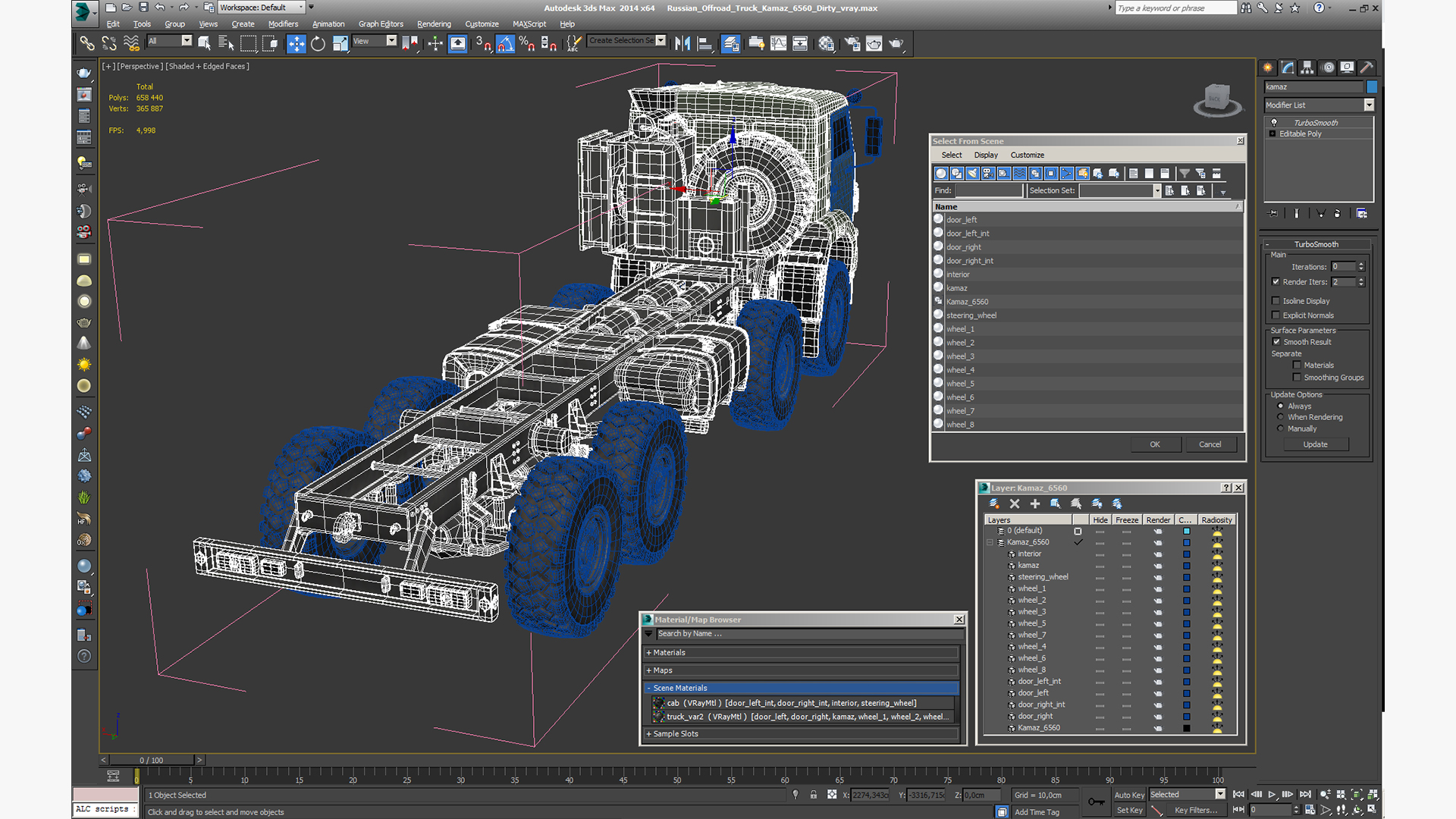Image resolution: width=1456 pixels, height=819 pixels.
Task: Select the Link tool in main toolbar
Action: 87,43
